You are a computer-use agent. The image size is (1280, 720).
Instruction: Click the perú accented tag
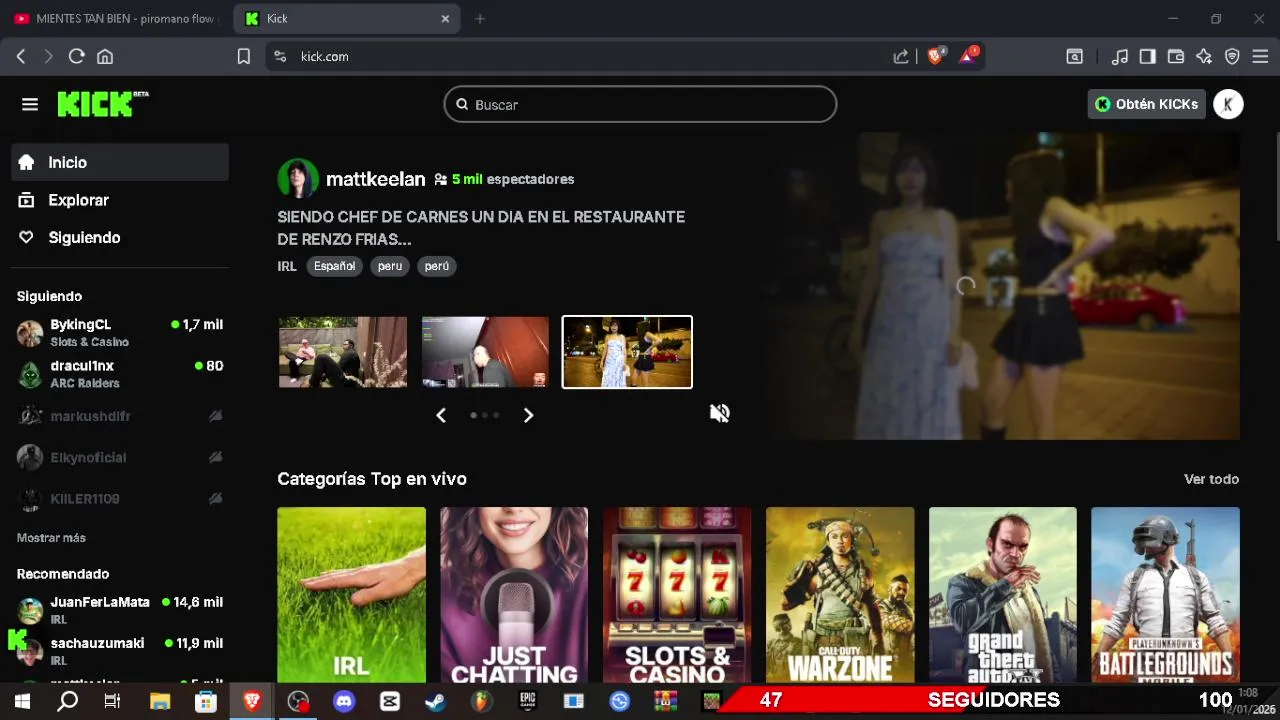point(437,266)
